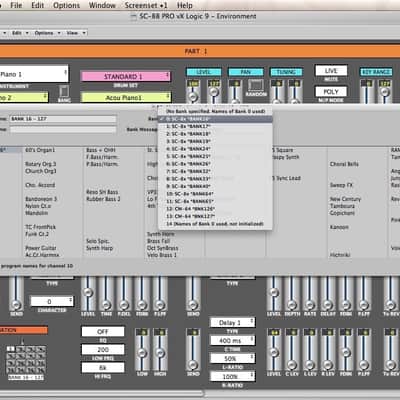Select program name New Century

click(x=345, y=199)
